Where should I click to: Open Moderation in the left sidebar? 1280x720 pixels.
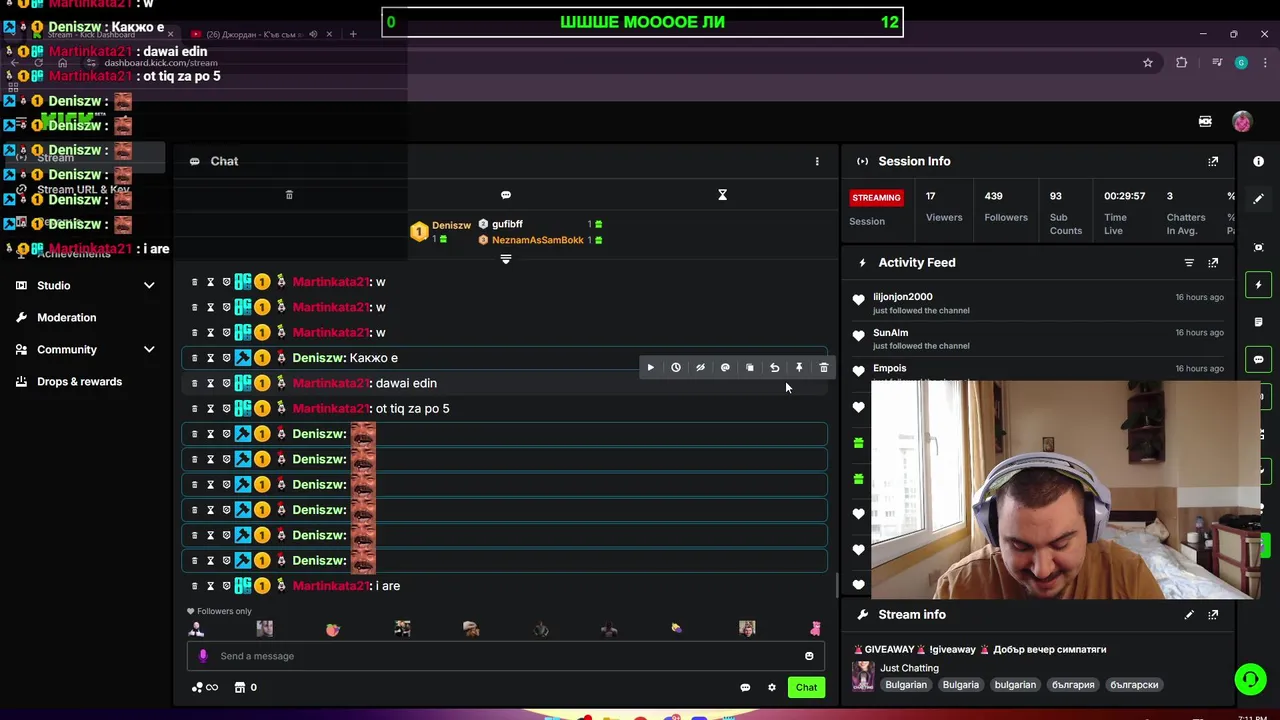66,318
